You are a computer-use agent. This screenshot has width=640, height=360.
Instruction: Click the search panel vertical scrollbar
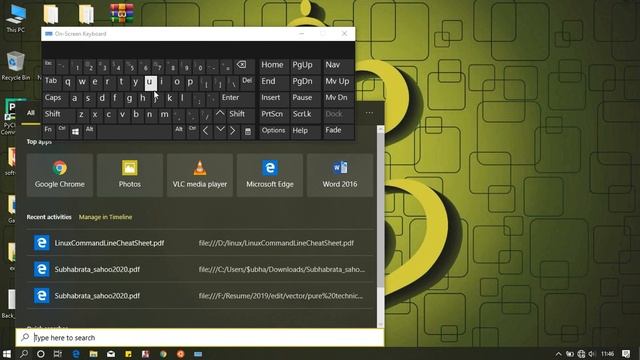click(x=380, y=227)
